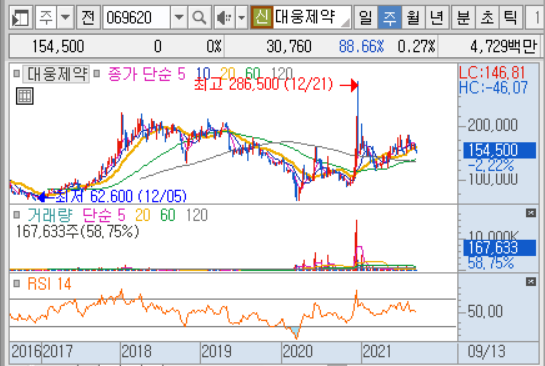Close the volume panel with X
This screenshot has width=545, height=366.
point(531,213)
